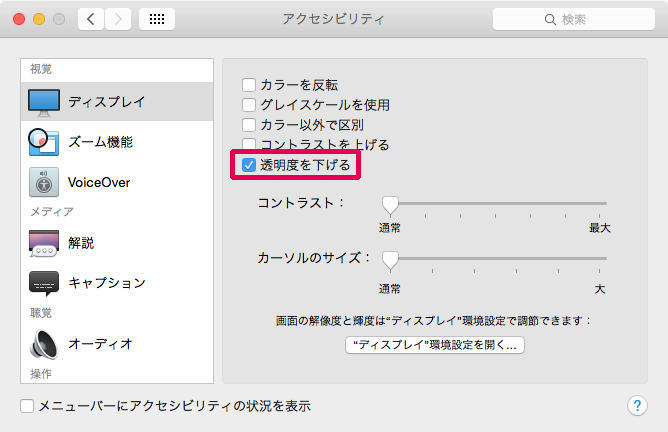Select VoiceOver label in the sidebar
The image size is (668, 432).
click(x=99, y=182)
